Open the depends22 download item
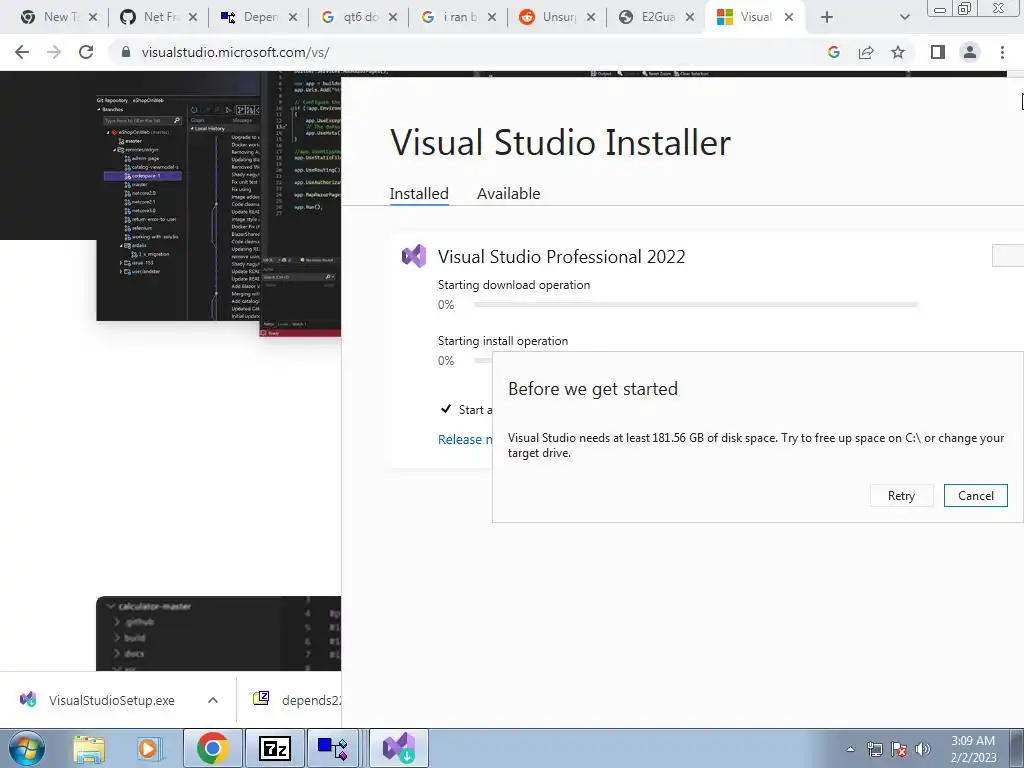Viewport: 1024px width, 768px height. [297, 700]
